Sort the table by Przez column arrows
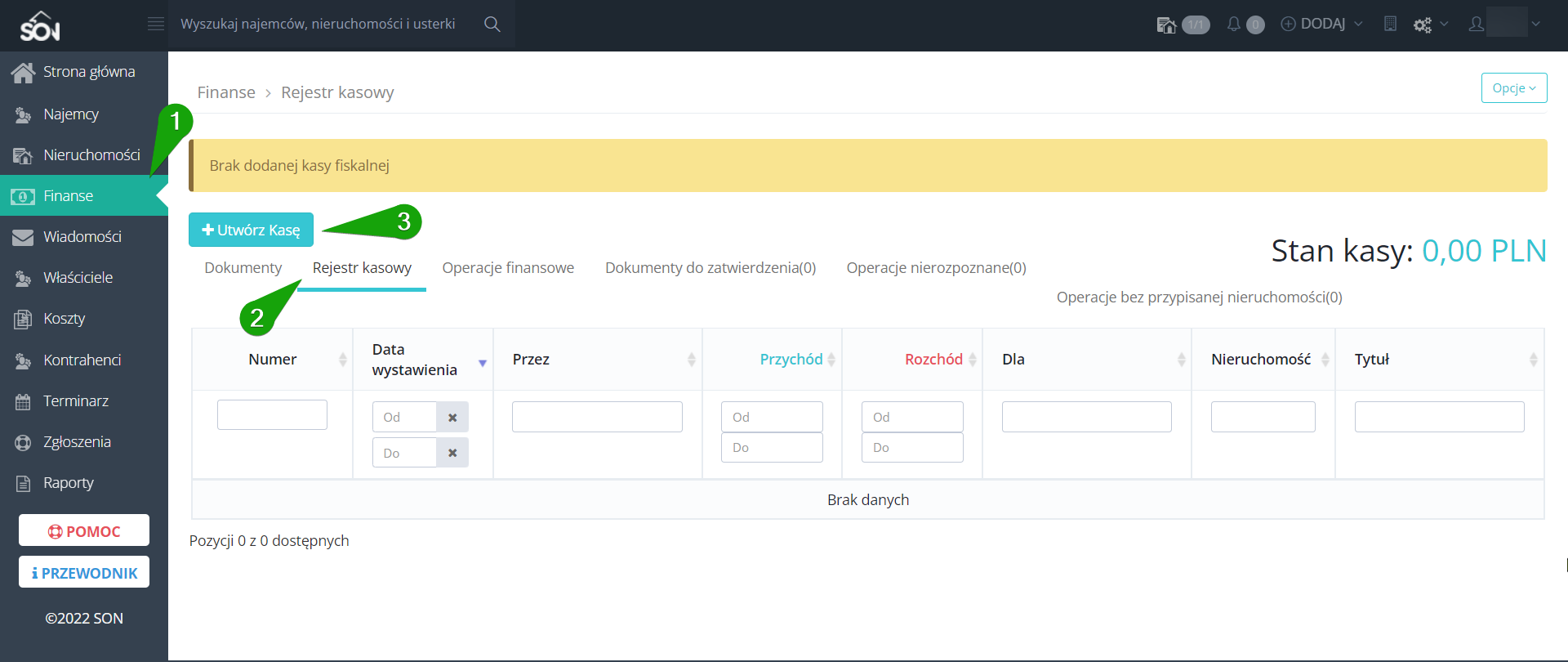1568x662 pixels. pyautogui.click(x=692, y=360)
